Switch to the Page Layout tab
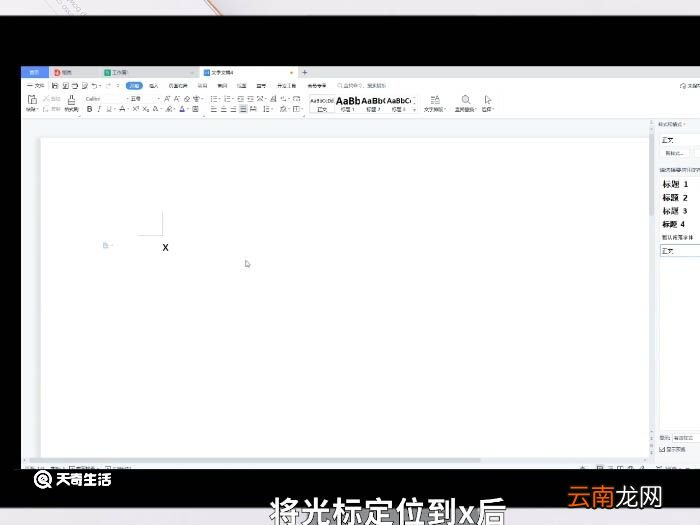The image size is (700, 525). 178,85
